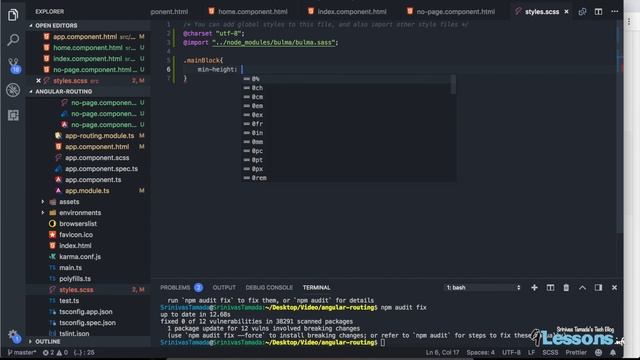
Task: Show errors and warnings count in status bar
Action: click(x=56, y=352)
